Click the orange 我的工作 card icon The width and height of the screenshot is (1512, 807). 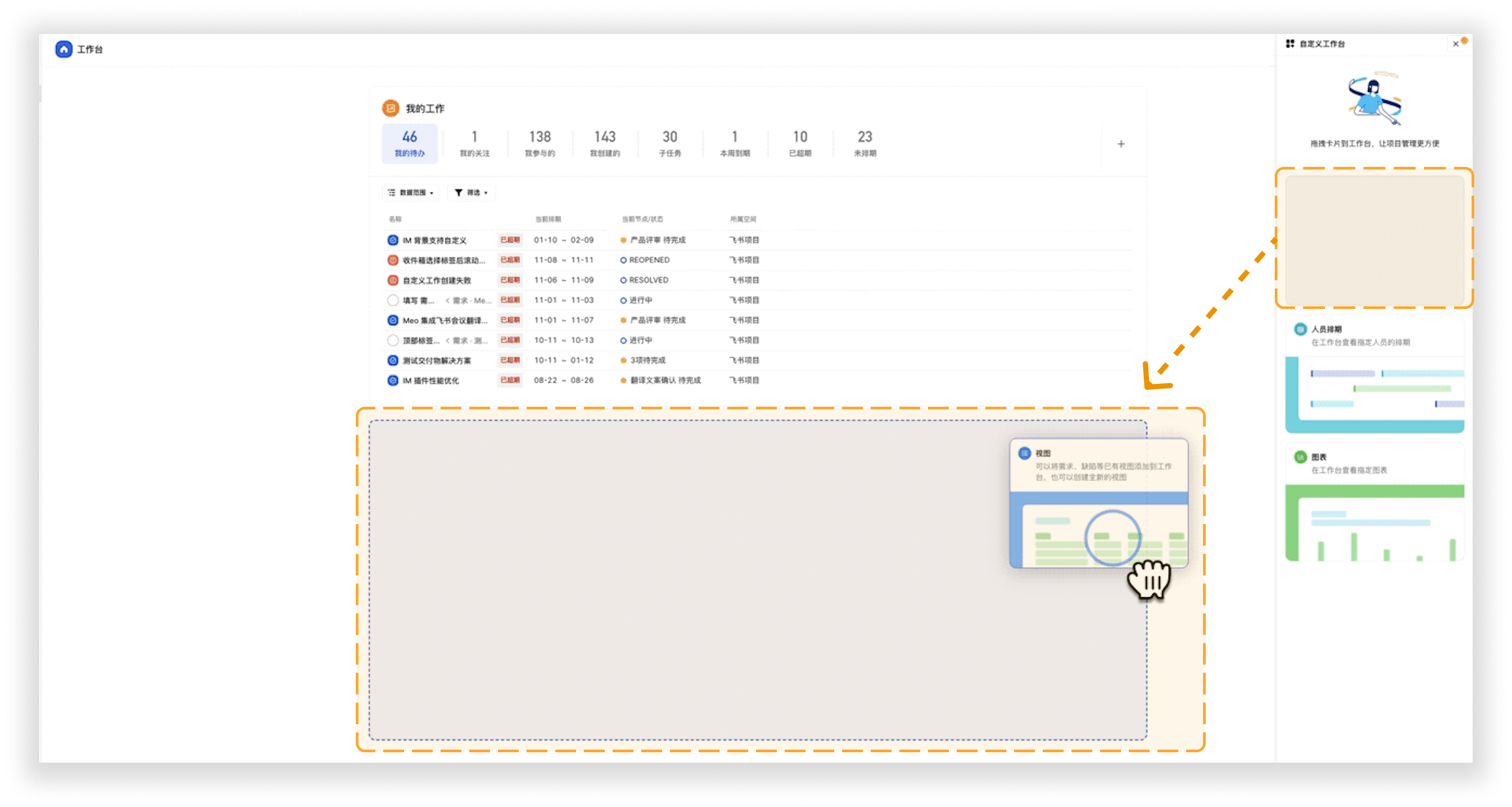(x=390, y=108)
